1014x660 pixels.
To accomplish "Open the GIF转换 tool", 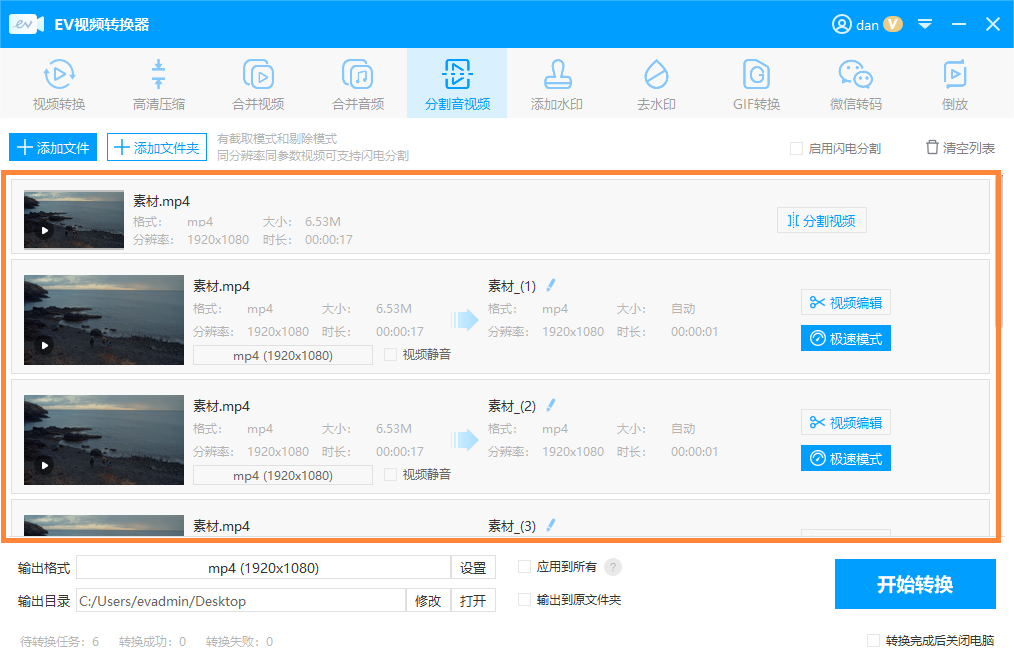I will tap(755, 84).
